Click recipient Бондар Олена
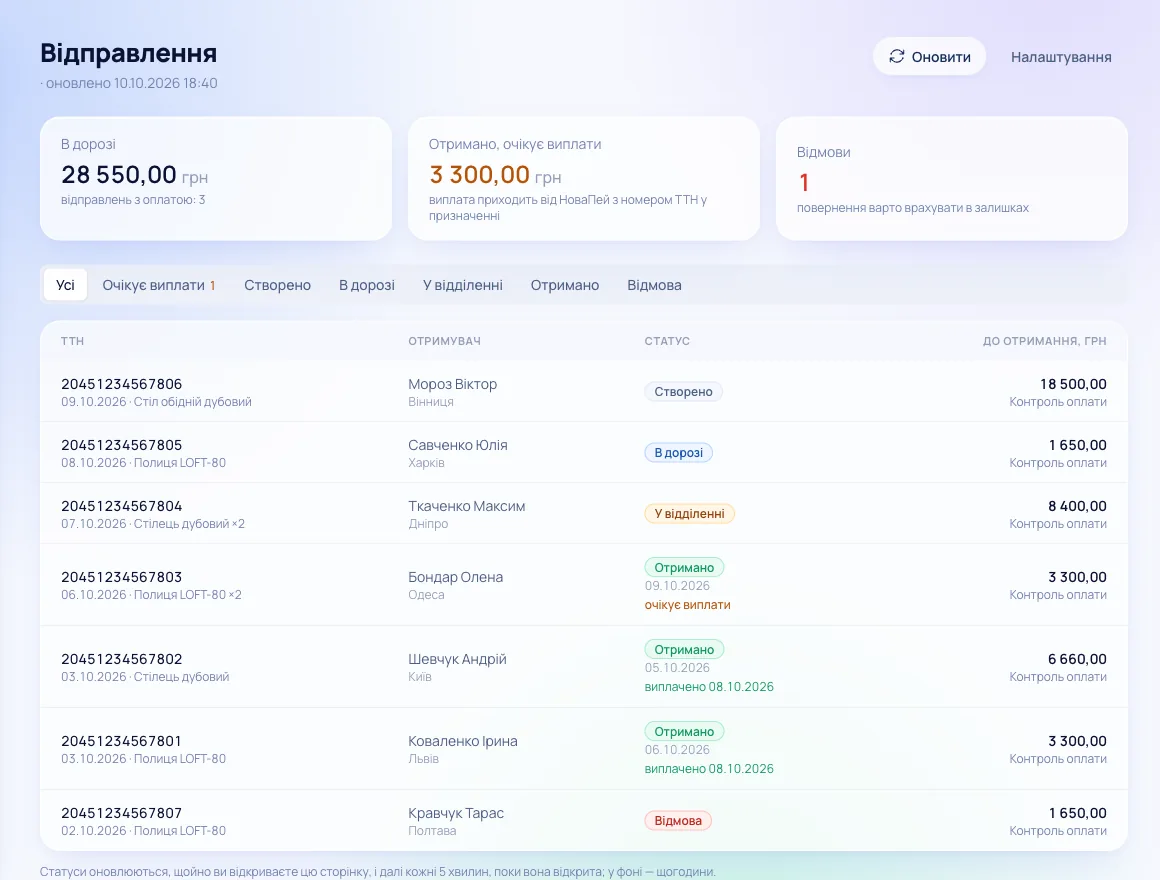 (455, 577)
